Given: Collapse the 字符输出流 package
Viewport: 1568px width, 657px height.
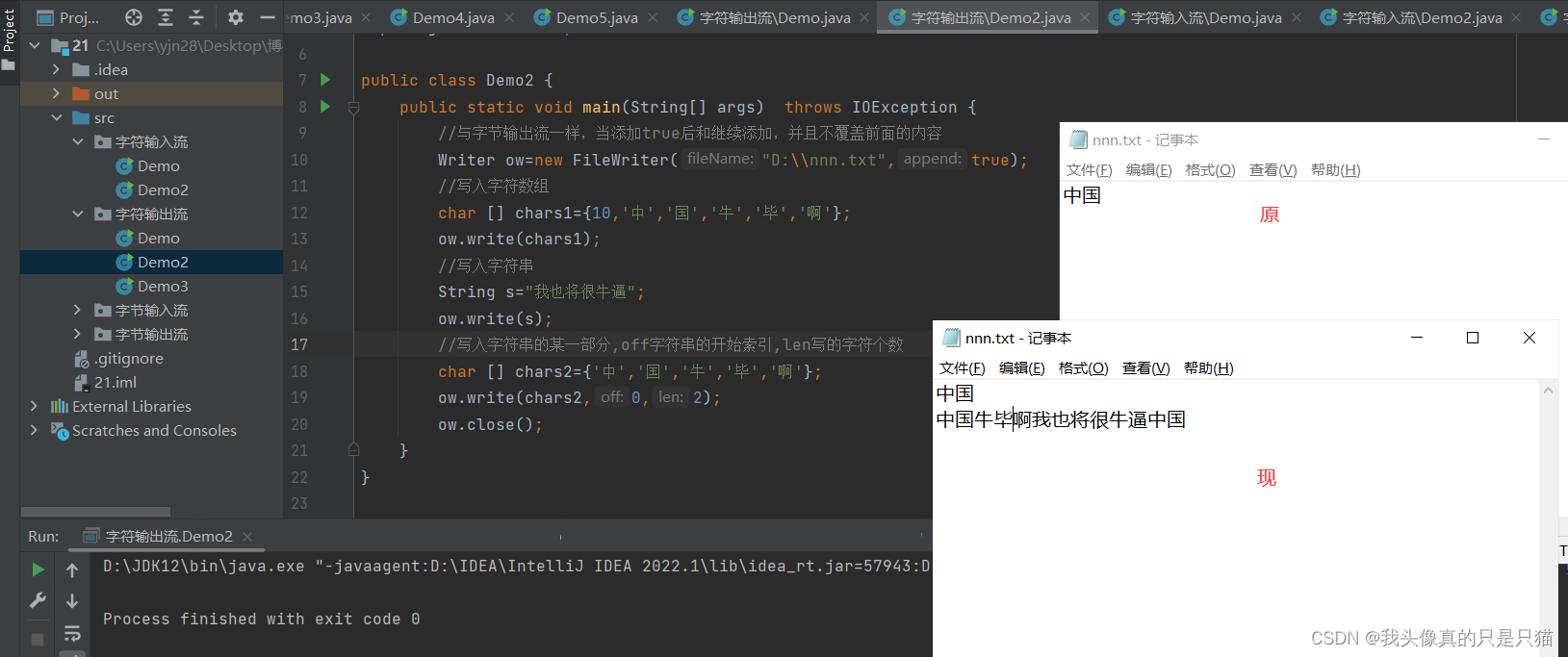Looking at the screenshot, I should (78, 214).
